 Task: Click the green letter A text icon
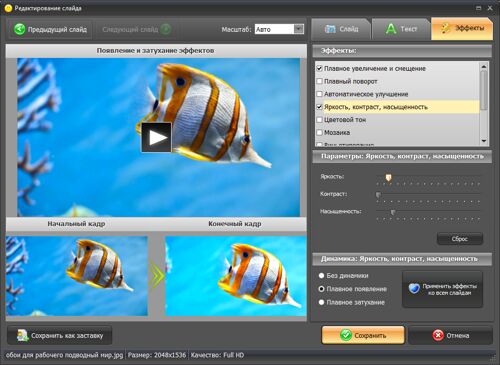click(x=391, y=29)
